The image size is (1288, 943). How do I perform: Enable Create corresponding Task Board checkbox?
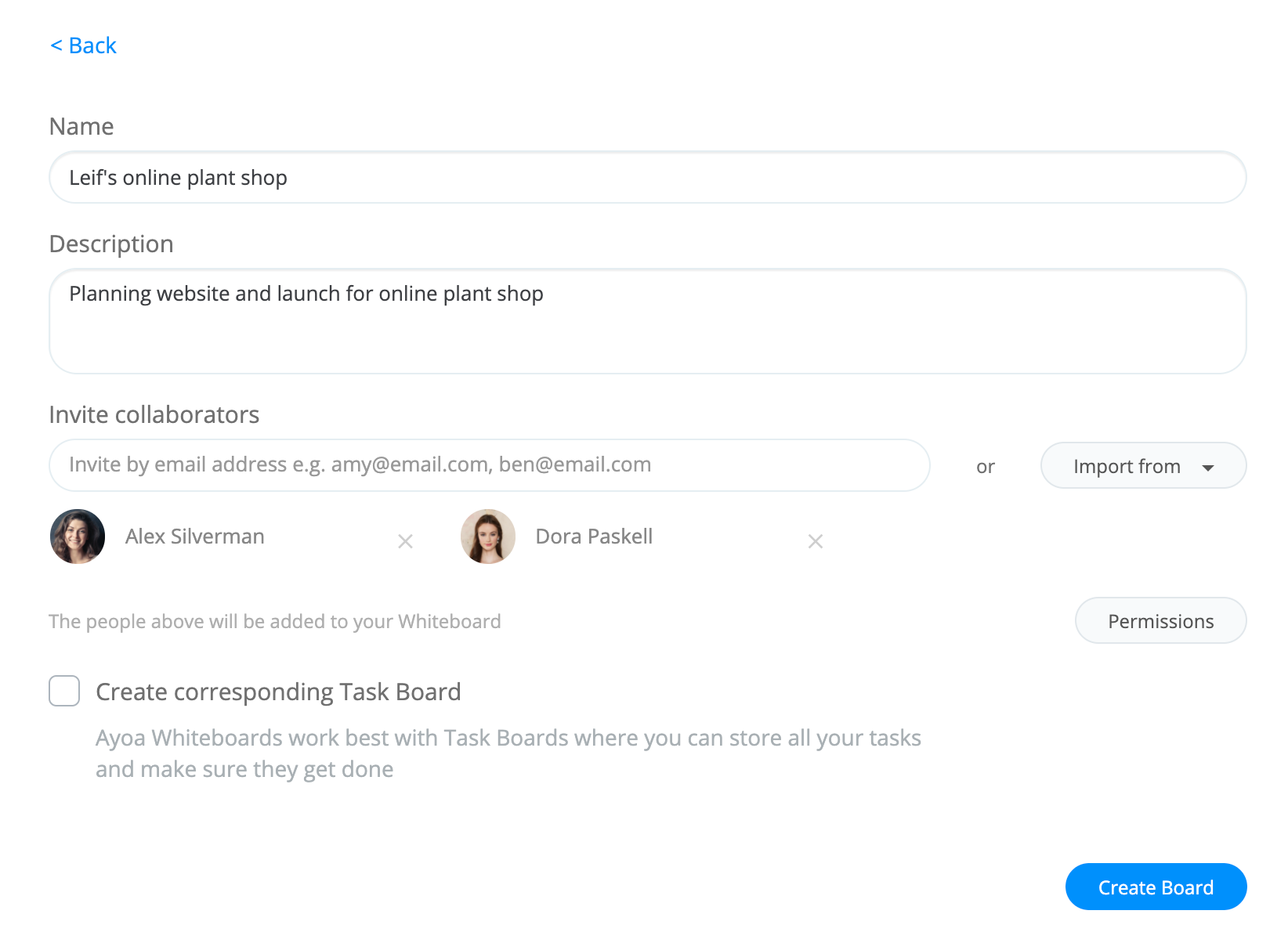point(64,691)
